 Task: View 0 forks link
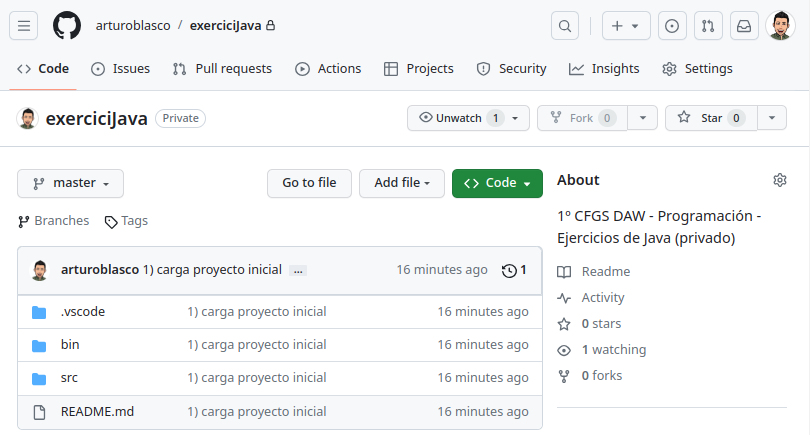coord(602,376)
